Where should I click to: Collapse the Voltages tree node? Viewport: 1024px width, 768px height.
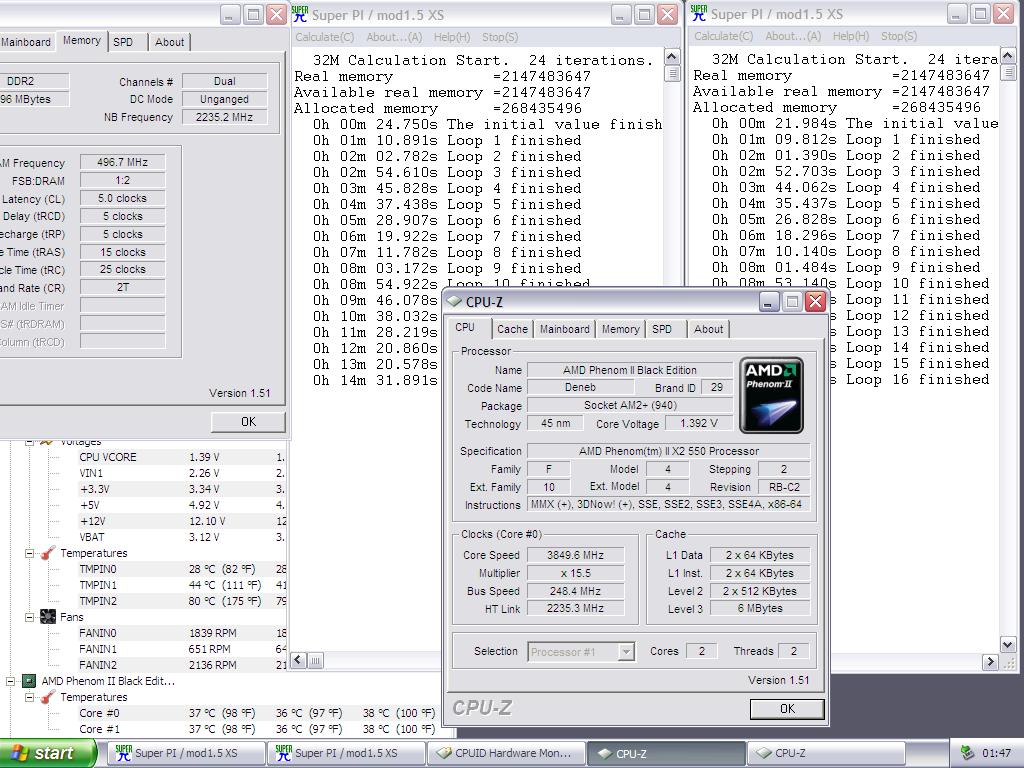click(x=29, y=442)
